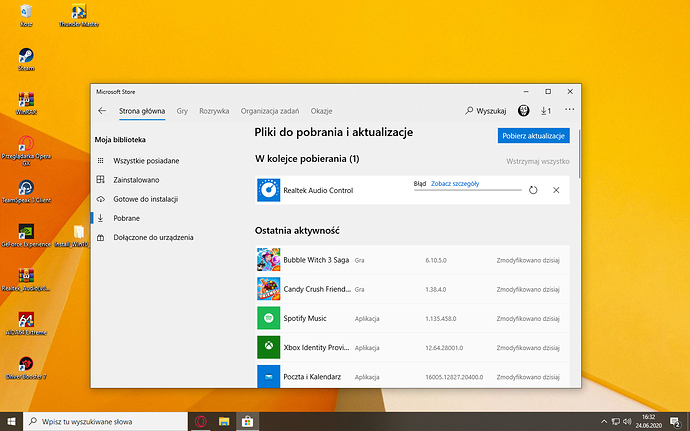Switch to the Gry tab

pos(182,111)
